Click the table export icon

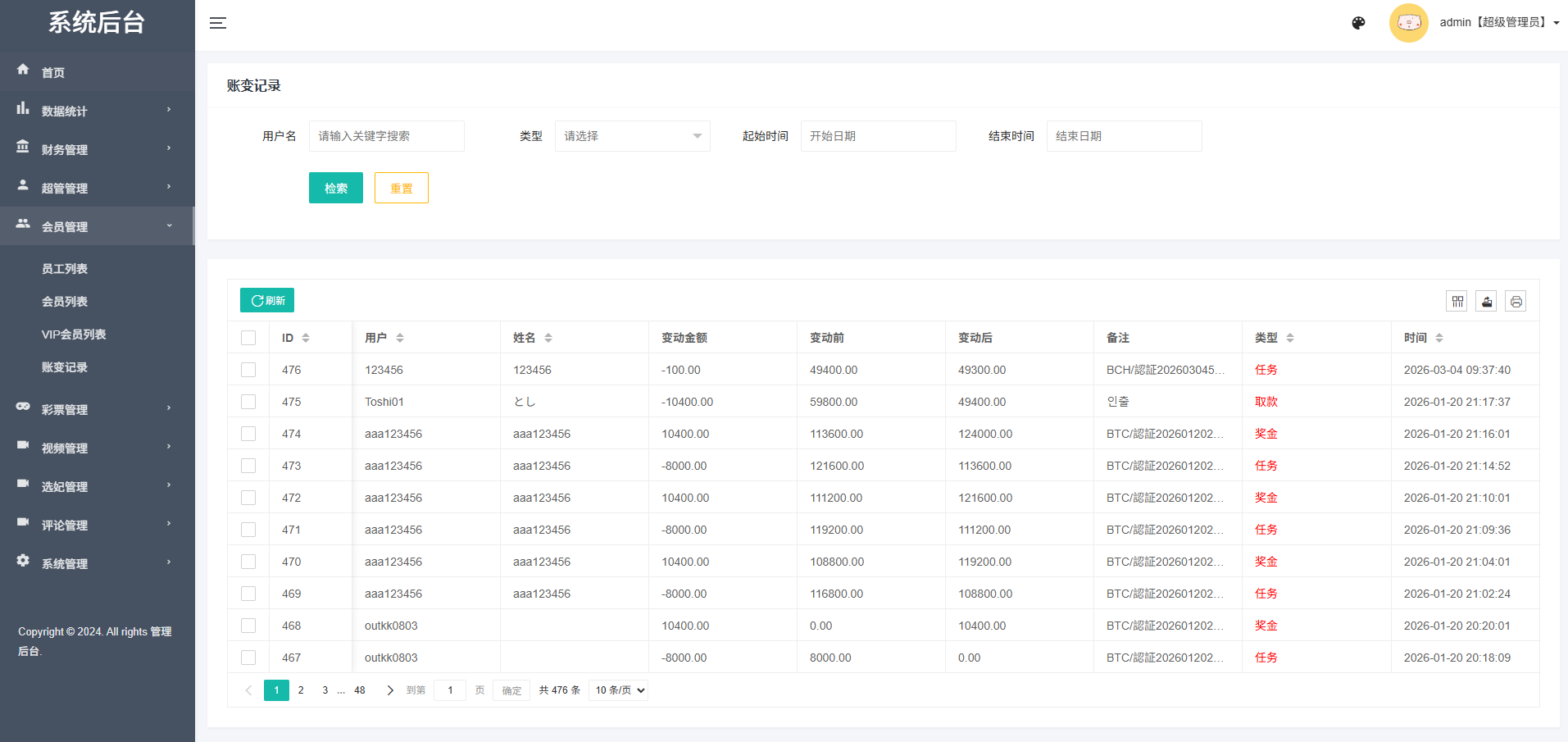click(1486, 302)
